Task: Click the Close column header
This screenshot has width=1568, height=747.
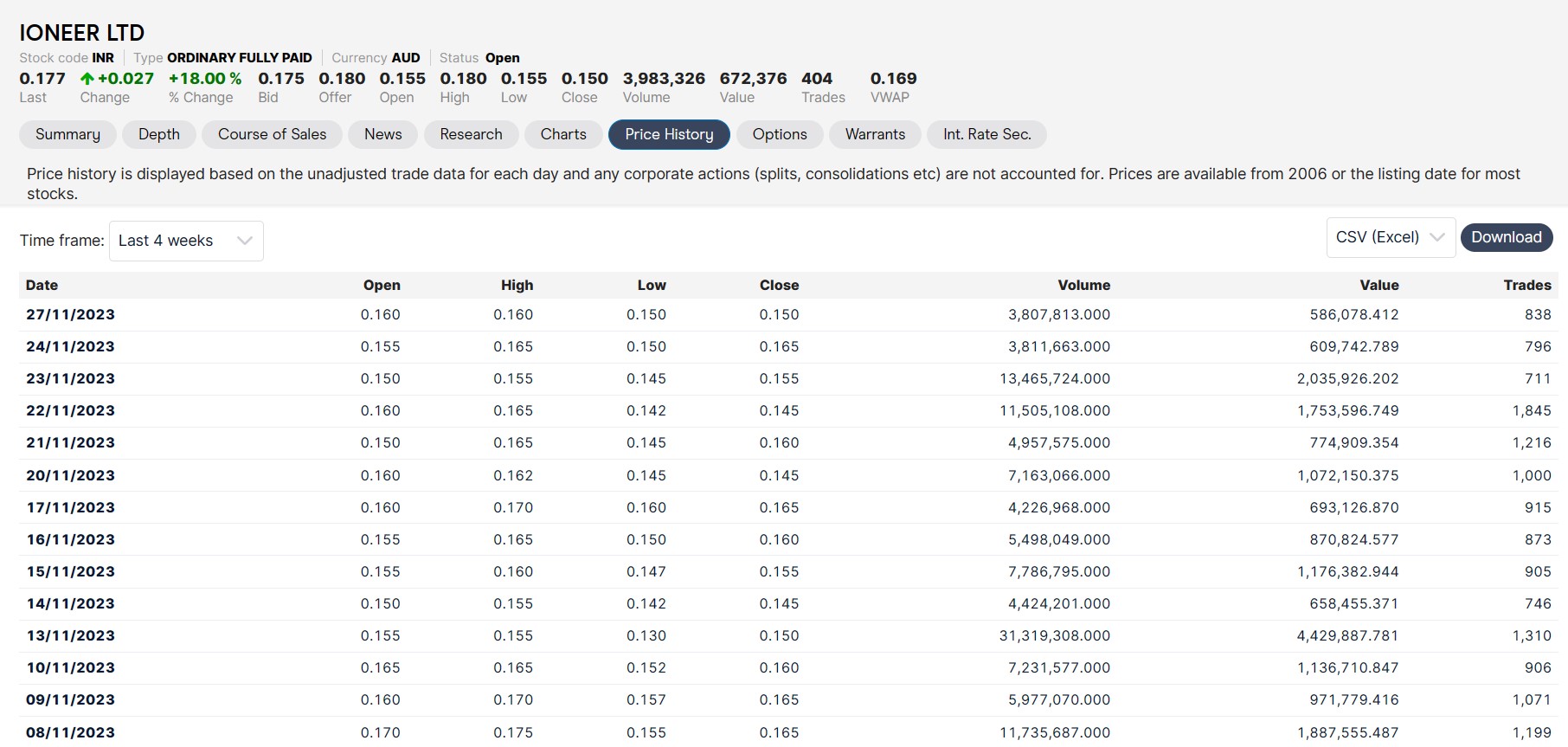Action: click(x=779, y=285)
